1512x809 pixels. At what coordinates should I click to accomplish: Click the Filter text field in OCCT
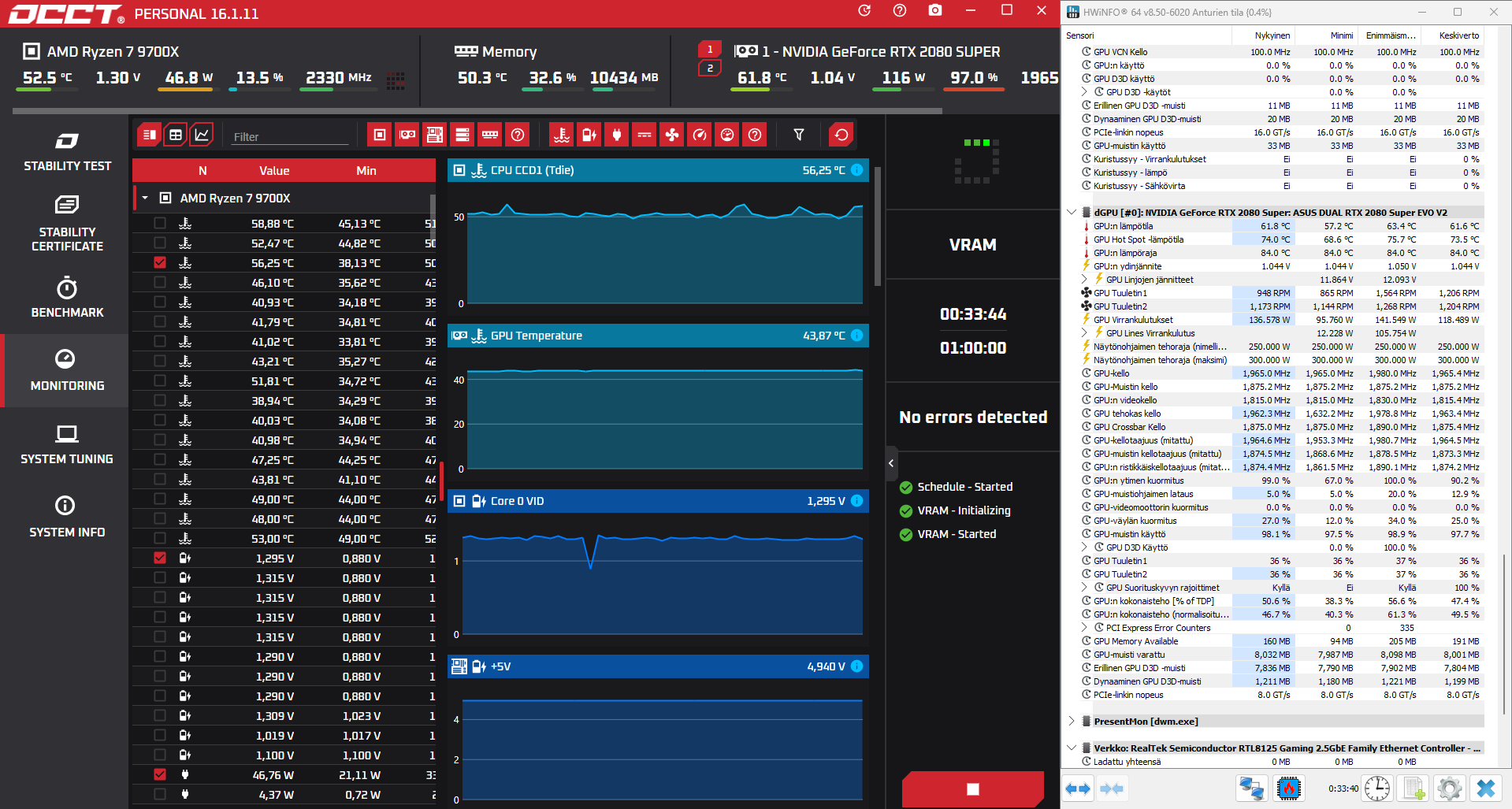(290, 136)
